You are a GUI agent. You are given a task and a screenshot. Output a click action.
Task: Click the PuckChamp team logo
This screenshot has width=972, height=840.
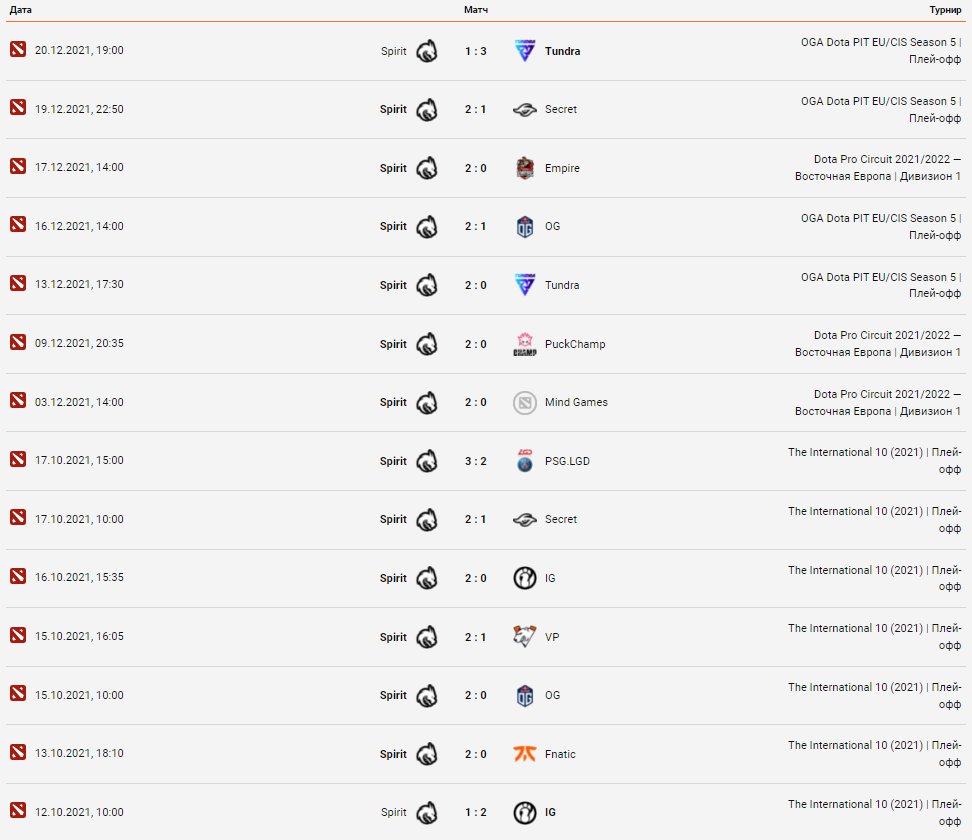tap(524, 344)
